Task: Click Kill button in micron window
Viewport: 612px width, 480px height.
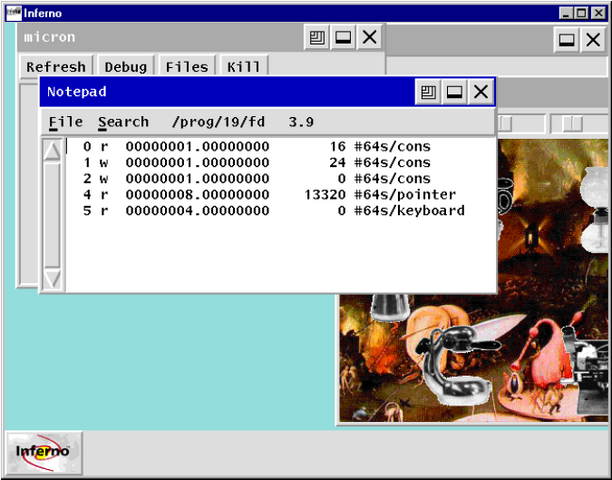Action: (244, 67)
